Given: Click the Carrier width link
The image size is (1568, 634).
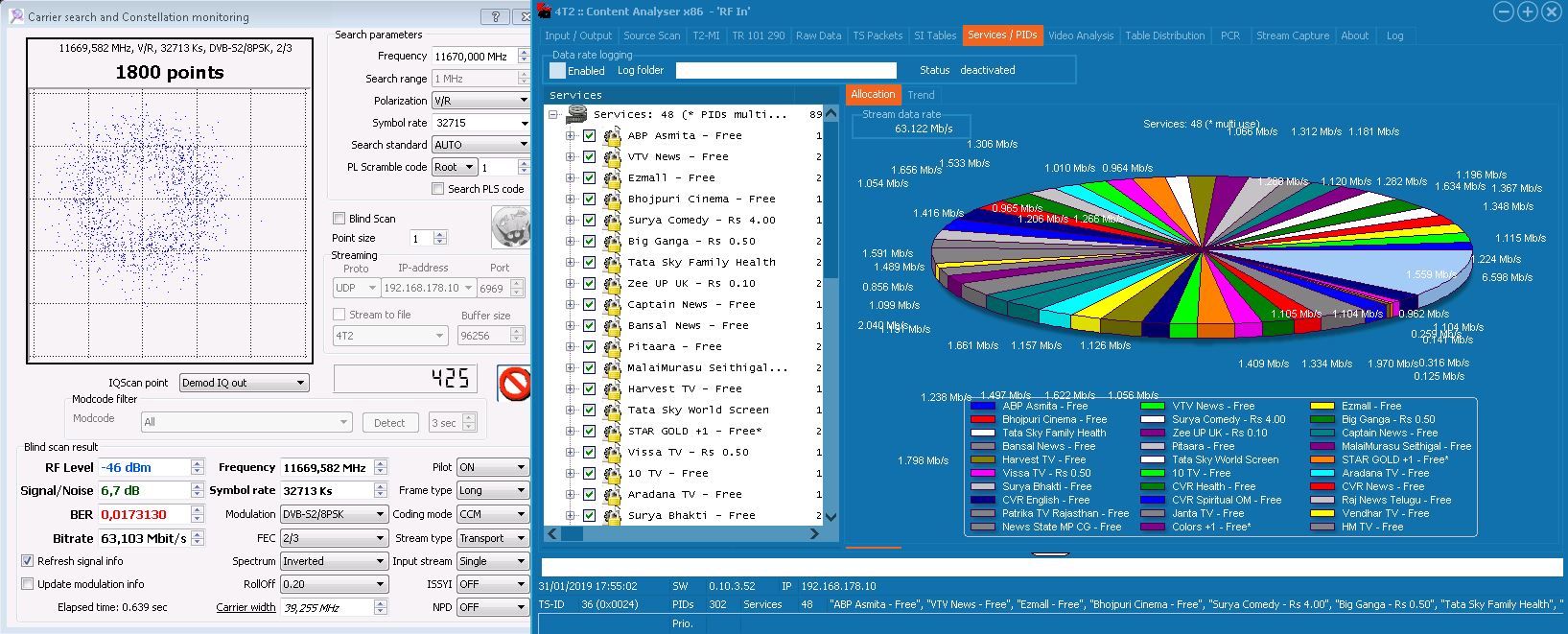Looking at the screenshot, I should coord(246,607).
